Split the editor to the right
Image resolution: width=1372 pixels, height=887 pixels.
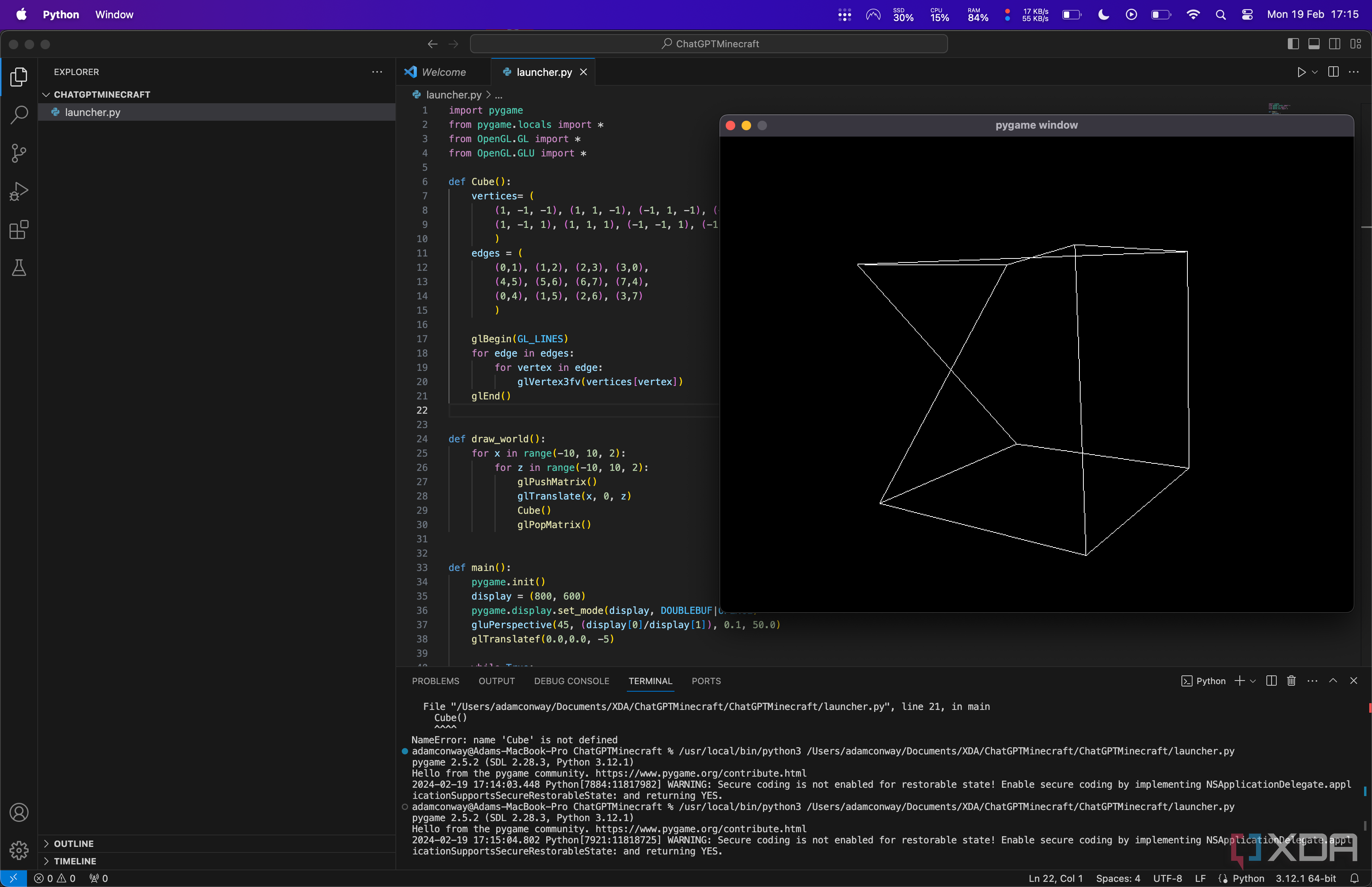[1333, 72]
